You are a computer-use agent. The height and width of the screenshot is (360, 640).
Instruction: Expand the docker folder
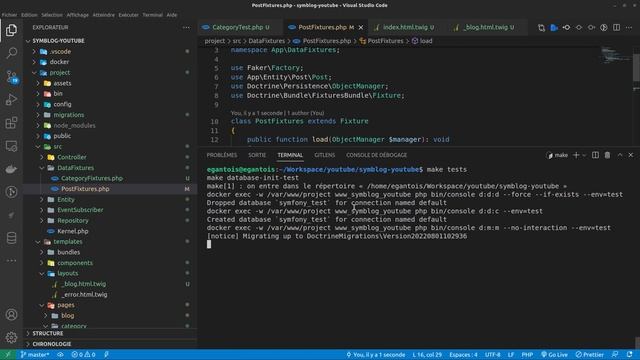click(x=110, y=62)
